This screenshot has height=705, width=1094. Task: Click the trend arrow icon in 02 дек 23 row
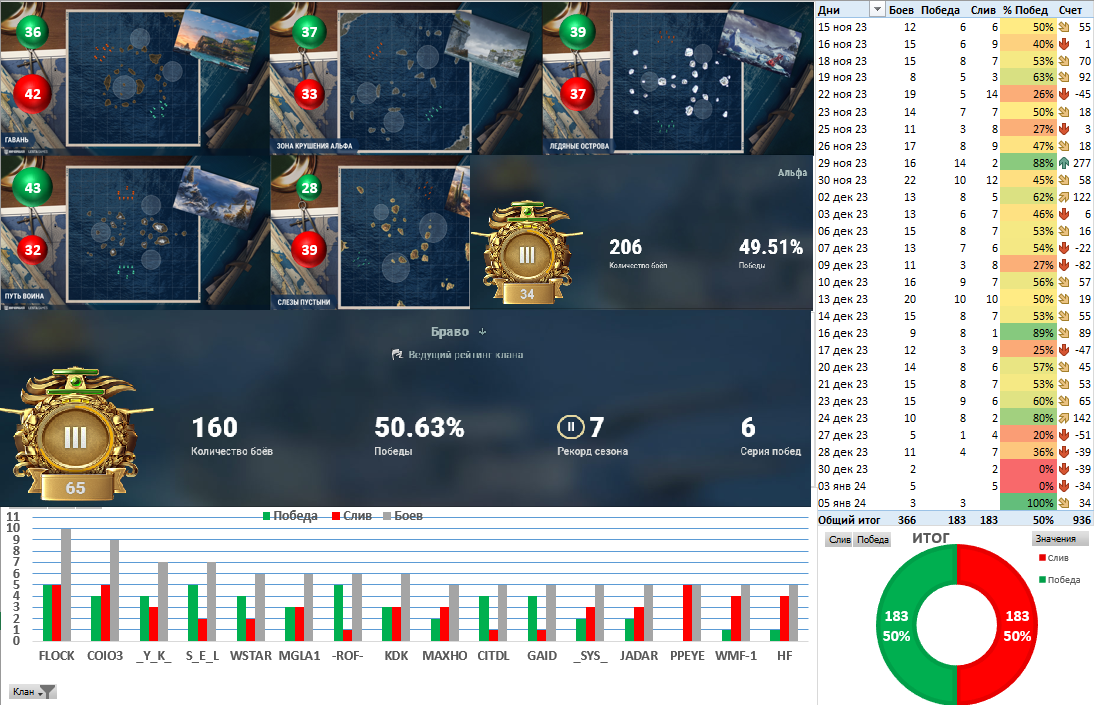pos(1064,197)
